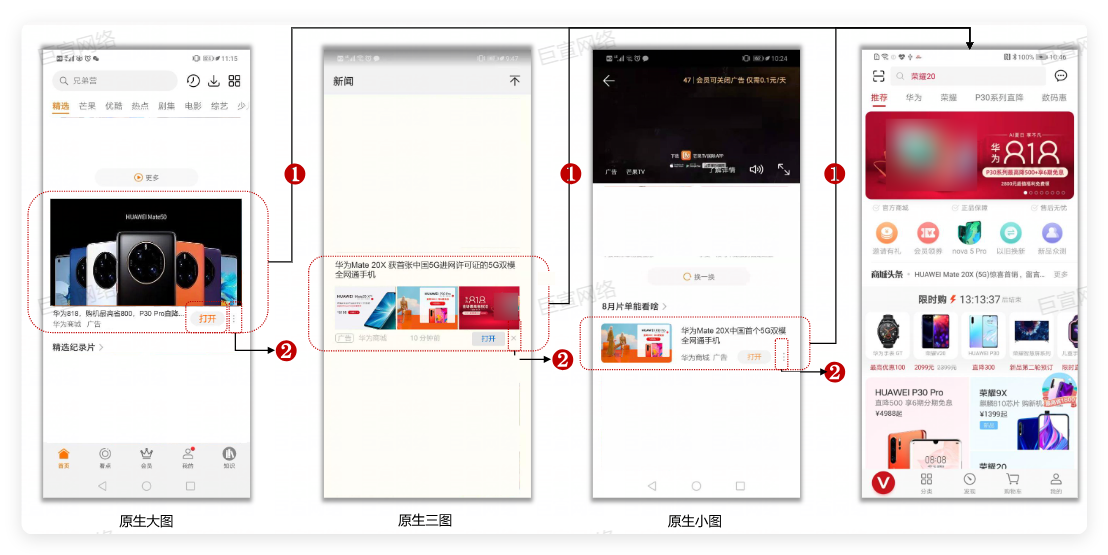Open the 华为Mate 20X 首张5G进网许可 ad title
The image size is (1108, 555).
(x=425, y=269)
